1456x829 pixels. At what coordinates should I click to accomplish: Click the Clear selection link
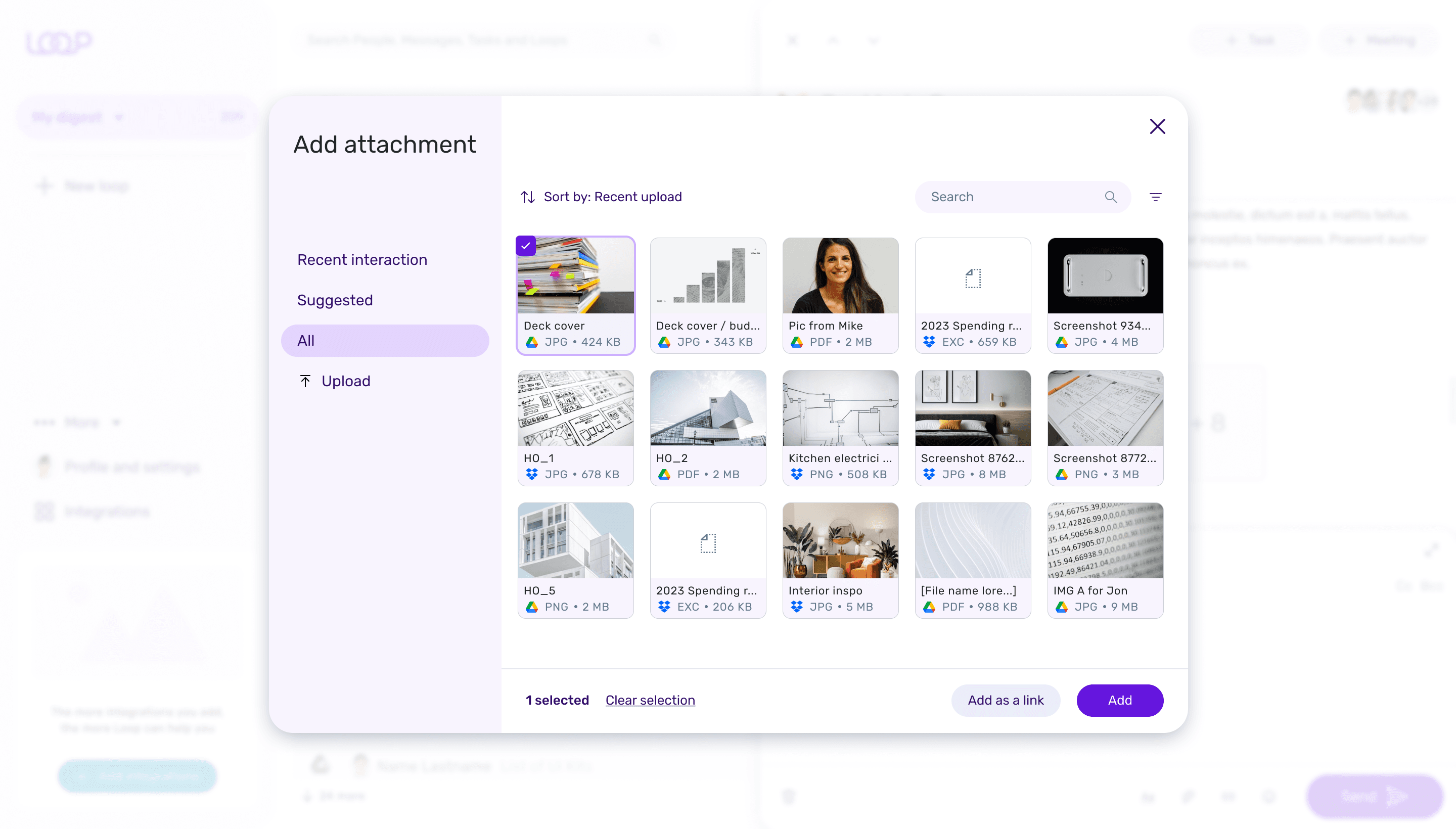(x=650, y=700)
